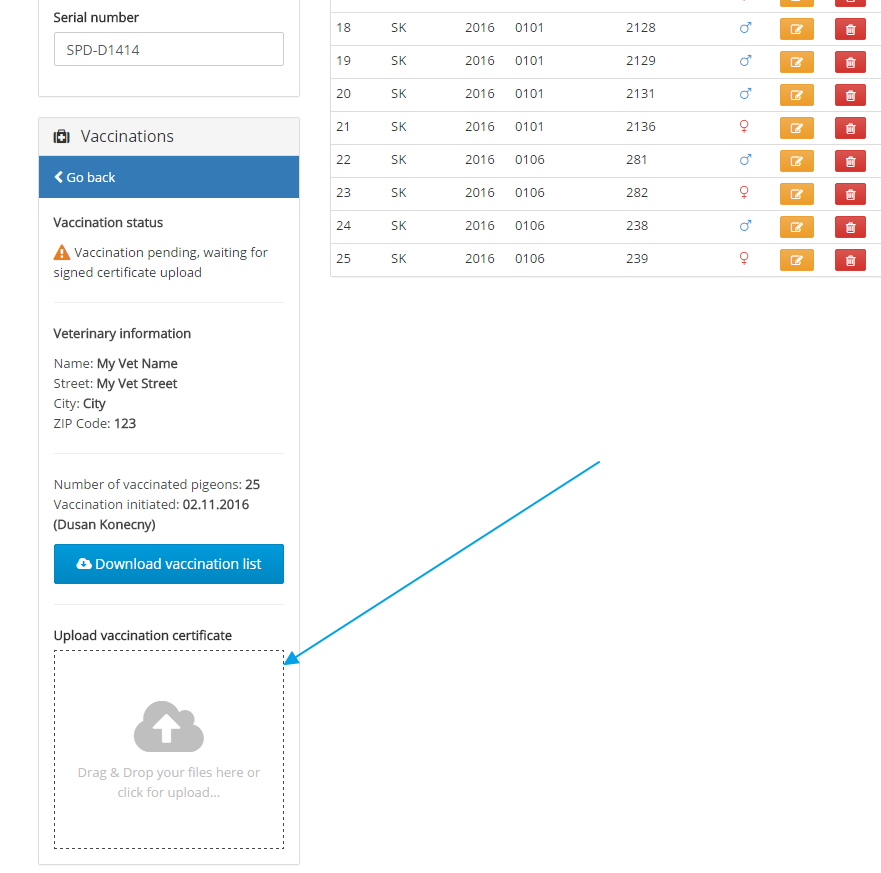Click the edit icon for row 24

click(x=796, y=227)
